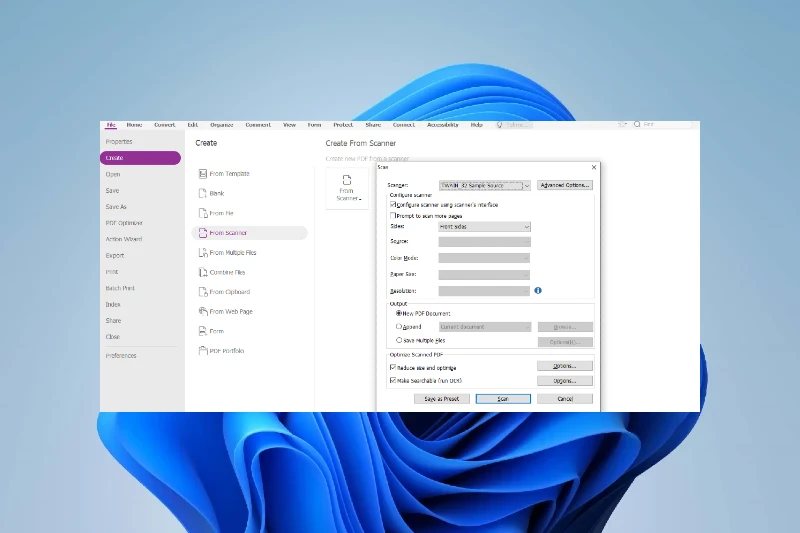The image size is (800, 533).
Task: Open the Resolution dropdown
Action: pos(484,291)
